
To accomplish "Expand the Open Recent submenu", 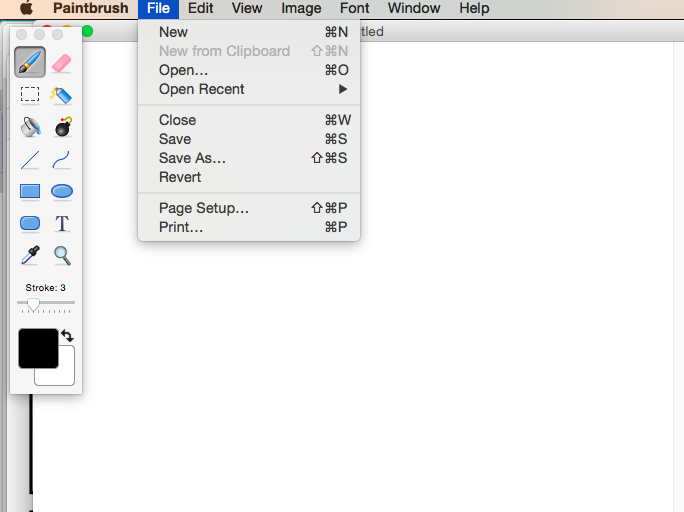I will (x=249, y=89).
